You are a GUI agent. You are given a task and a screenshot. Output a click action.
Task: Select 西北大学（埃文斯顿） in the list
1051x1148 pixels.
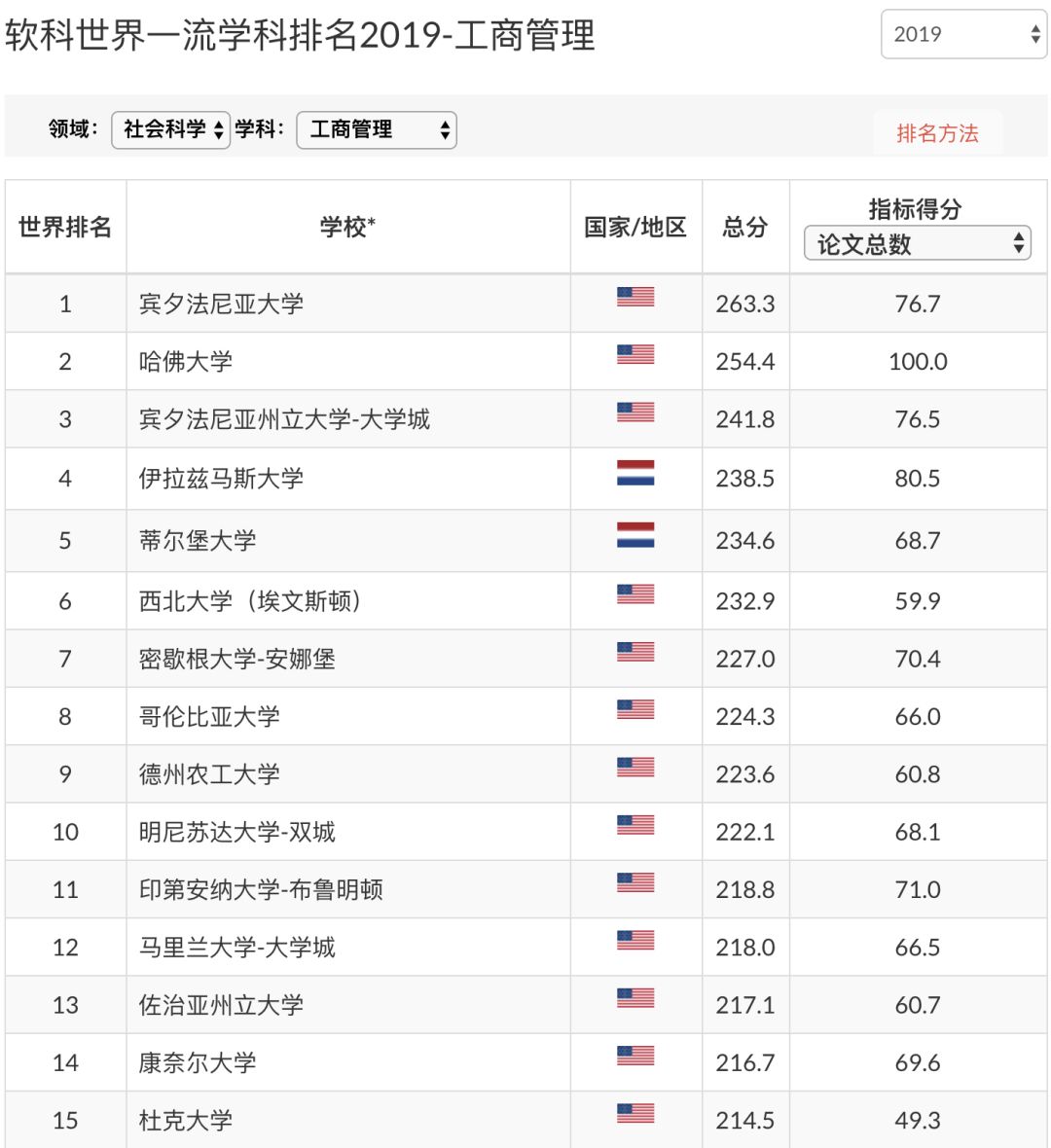point(250,601)
